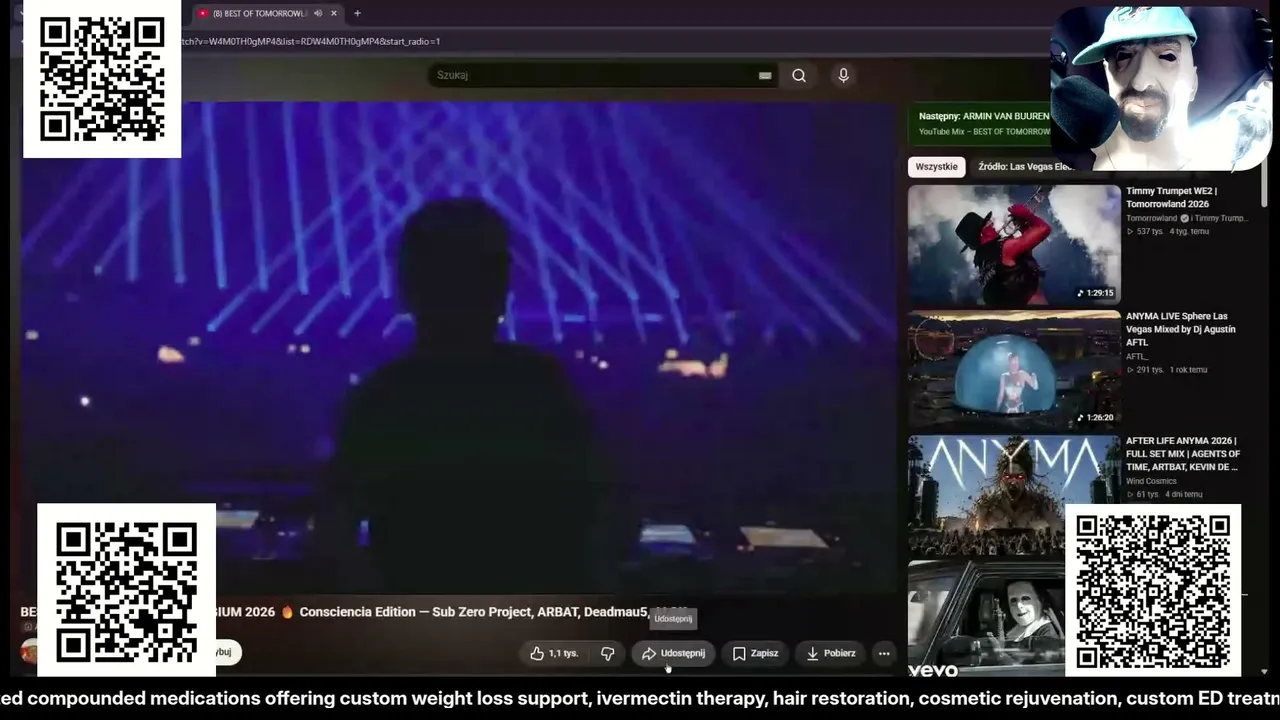Click the YouTube search magnifier button
Viewport: 1280px width, 720px height.
(x=799, y=75)
